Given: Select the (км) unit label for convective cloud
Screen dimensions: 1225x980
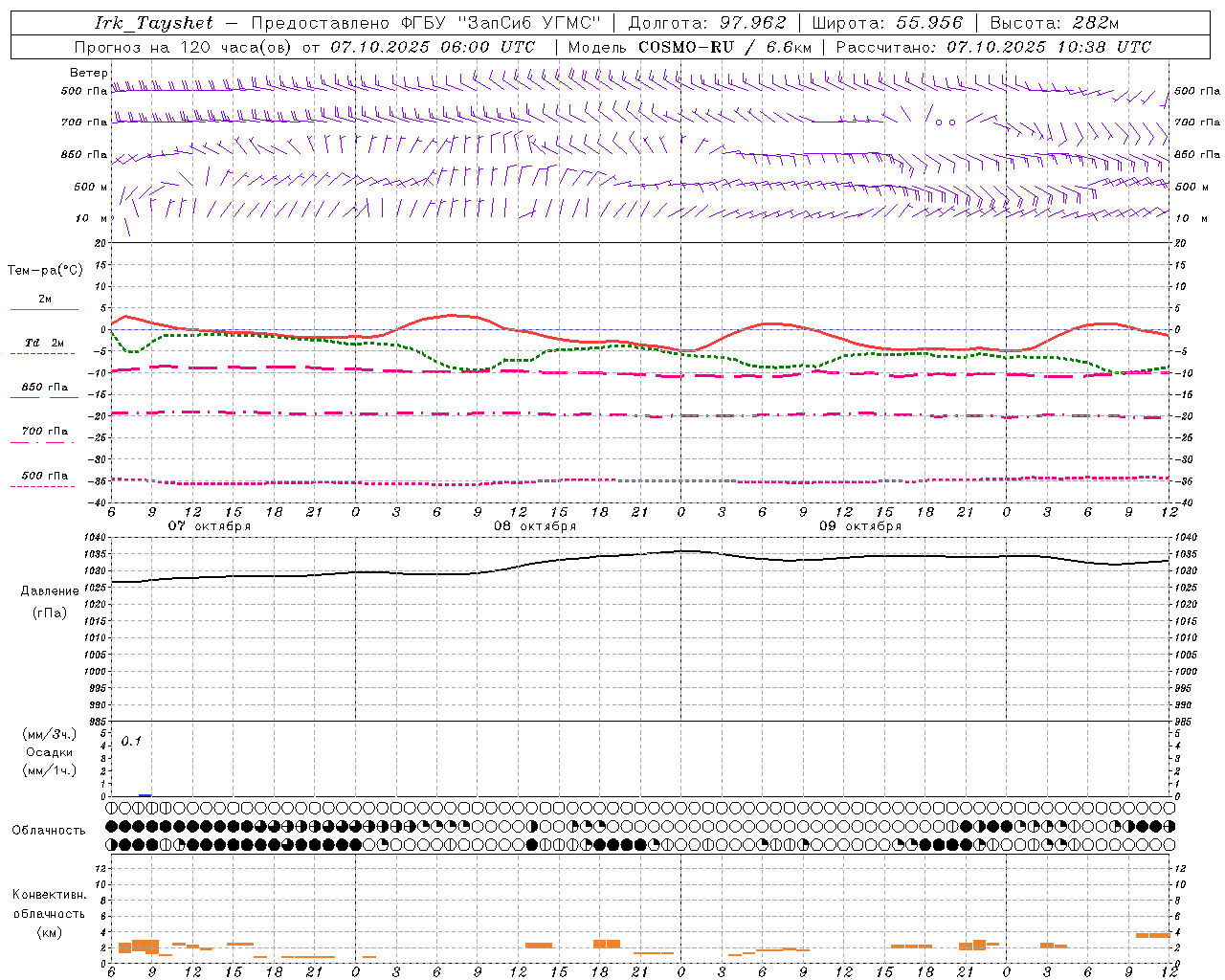Looking at the screenshot, I should point(49,932).
